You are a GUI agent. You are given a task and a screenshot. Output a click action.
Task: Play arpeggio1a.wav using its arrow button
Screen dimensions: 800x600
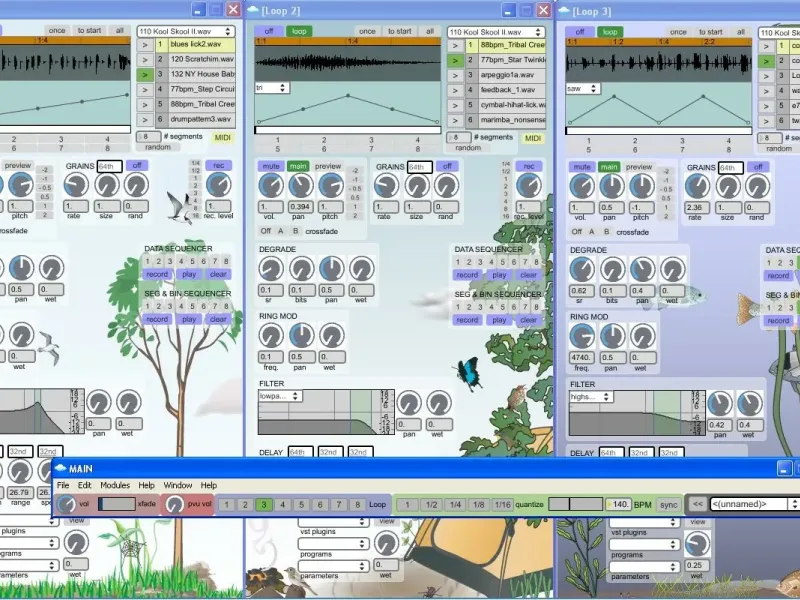click(455, 76)
